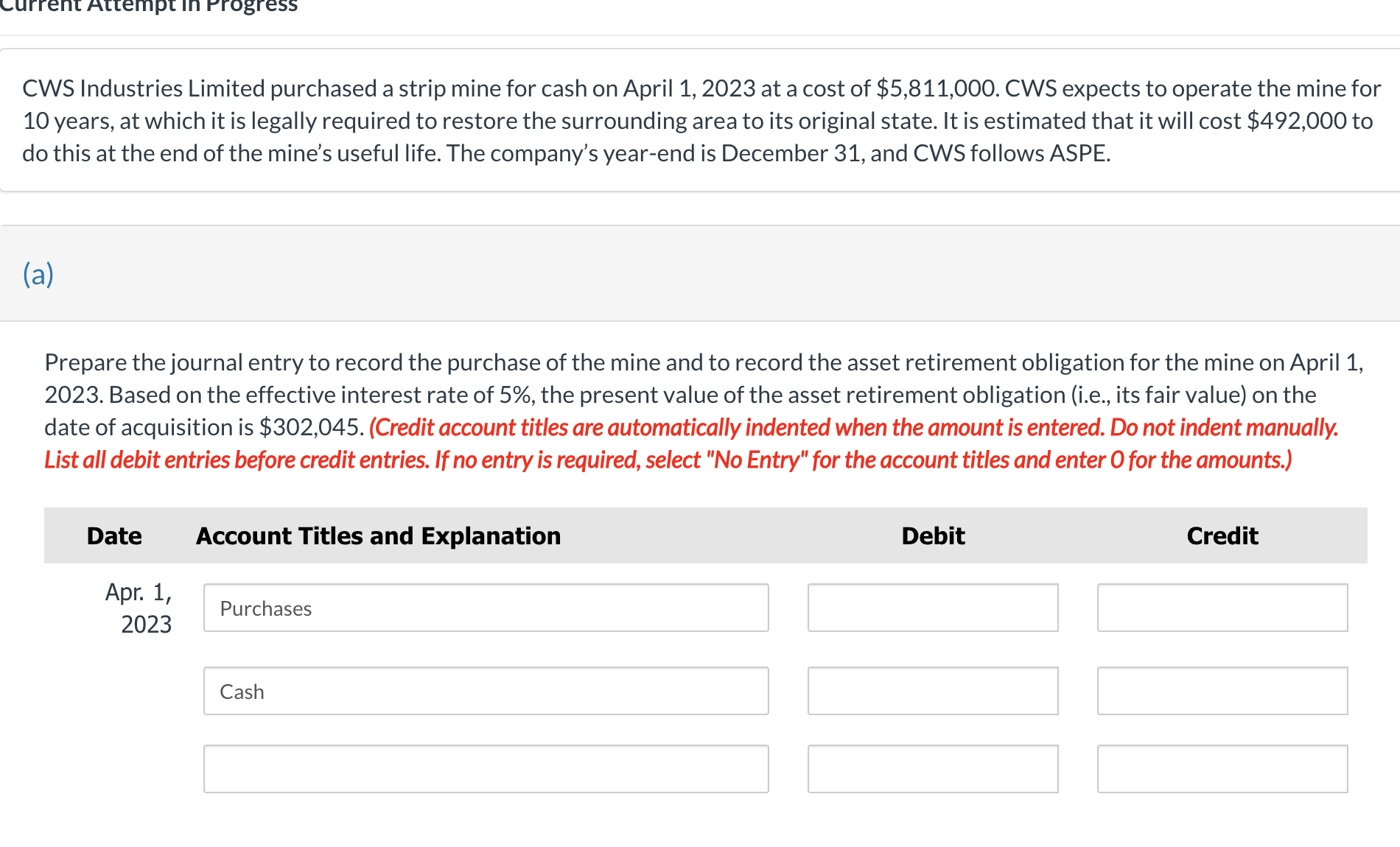Open the blank third-row account title dropdown
The width and height of the screenshot is (1400, 847).
tap(485, 768)
